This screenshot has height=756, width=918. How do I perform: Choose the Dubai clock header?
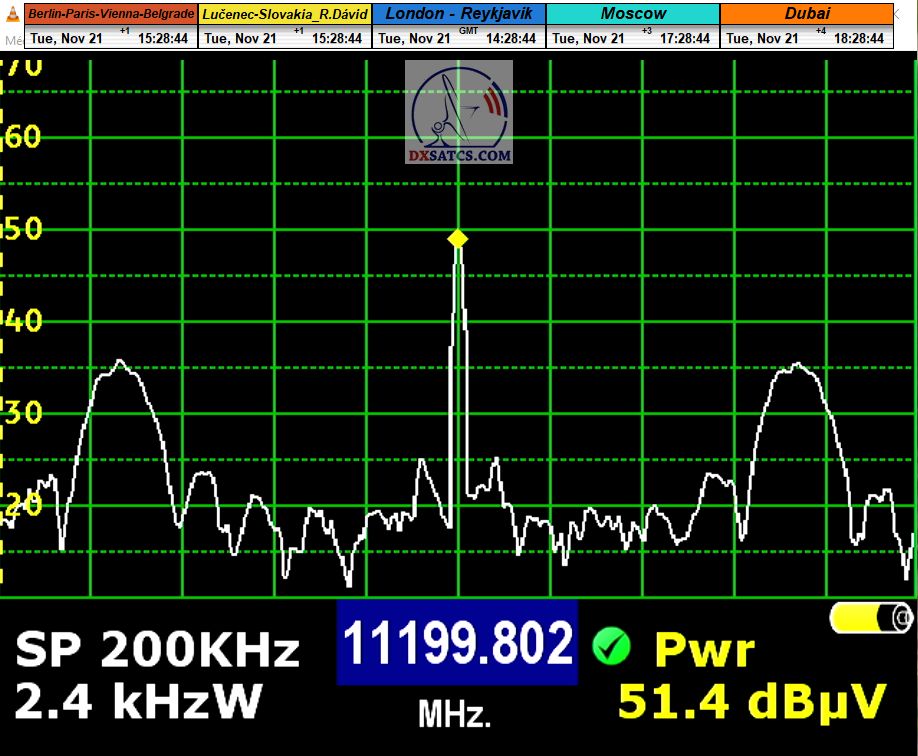[x=806, y=14]
